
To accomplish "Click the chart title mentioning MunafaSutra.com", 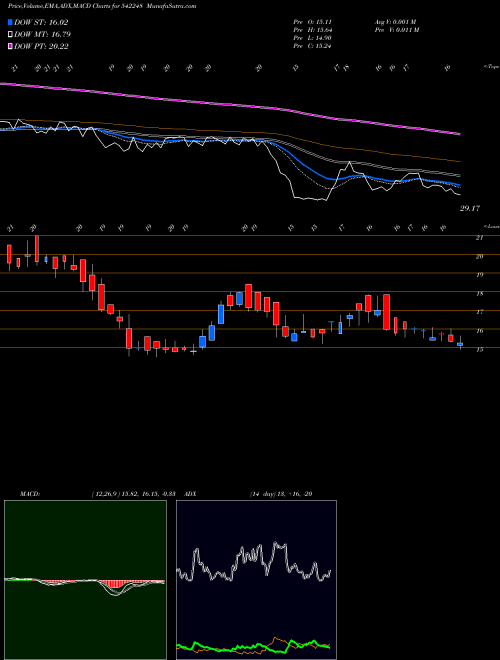I will [x=102, y=6].
